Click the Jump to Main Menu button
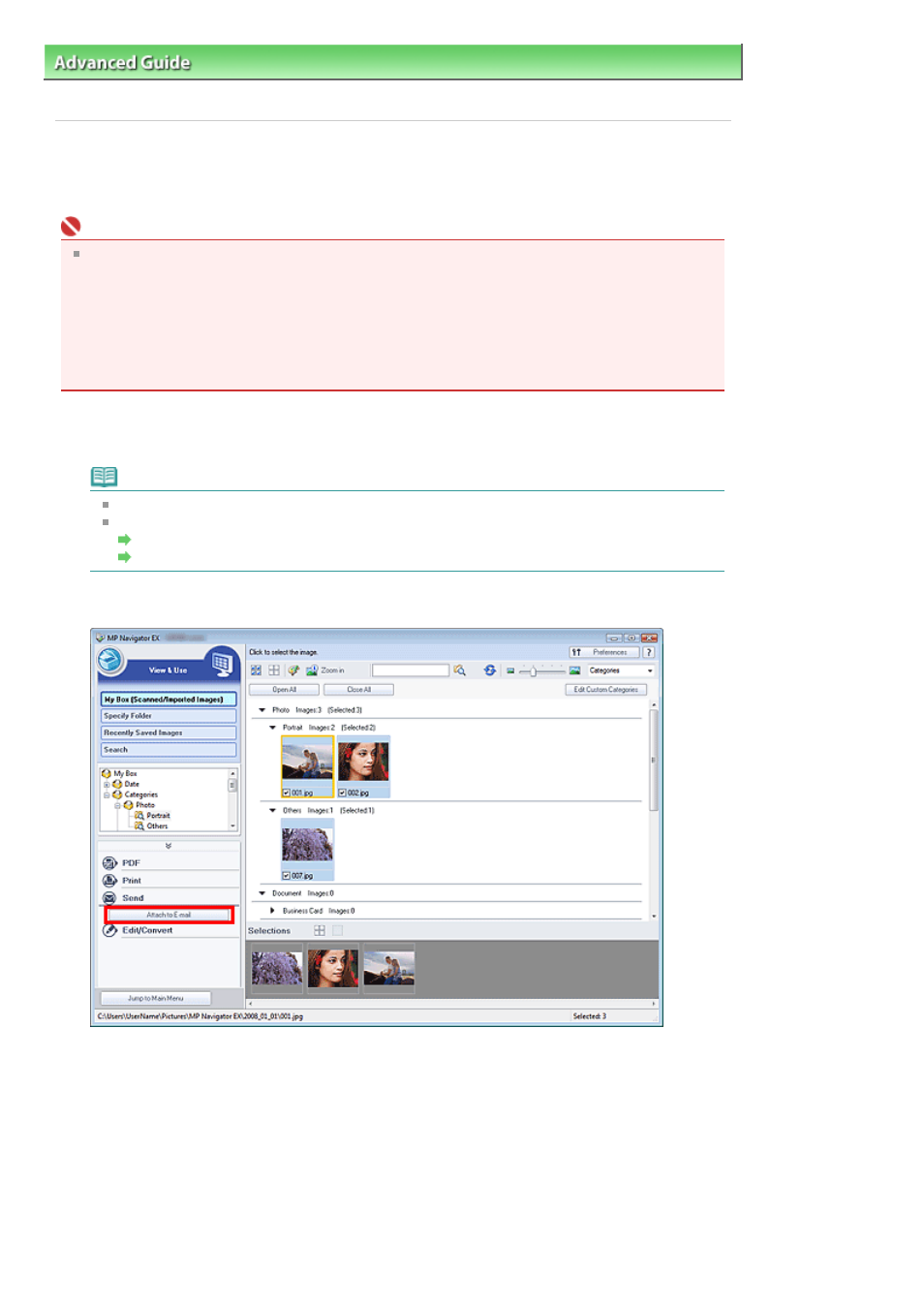This screenshot has height=1308, width=924. 155,998
